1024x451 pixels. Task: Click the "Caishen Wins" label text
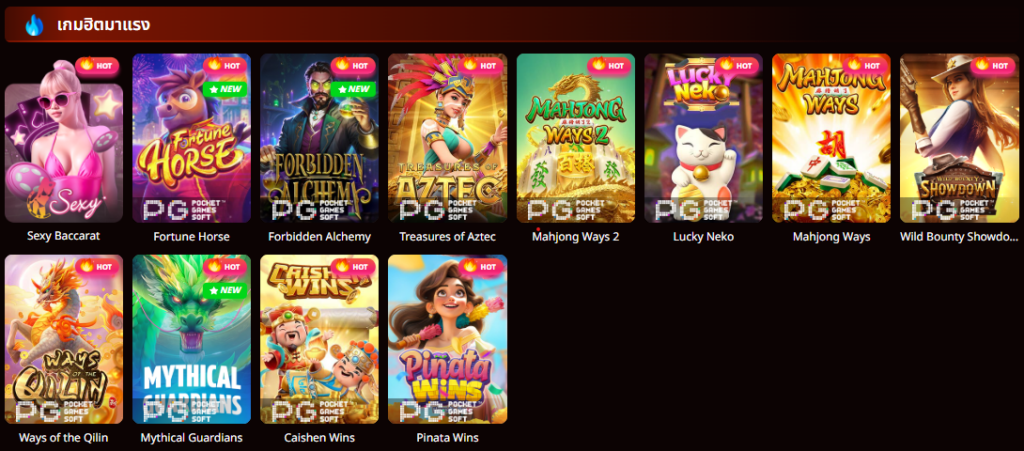point(319,438)
